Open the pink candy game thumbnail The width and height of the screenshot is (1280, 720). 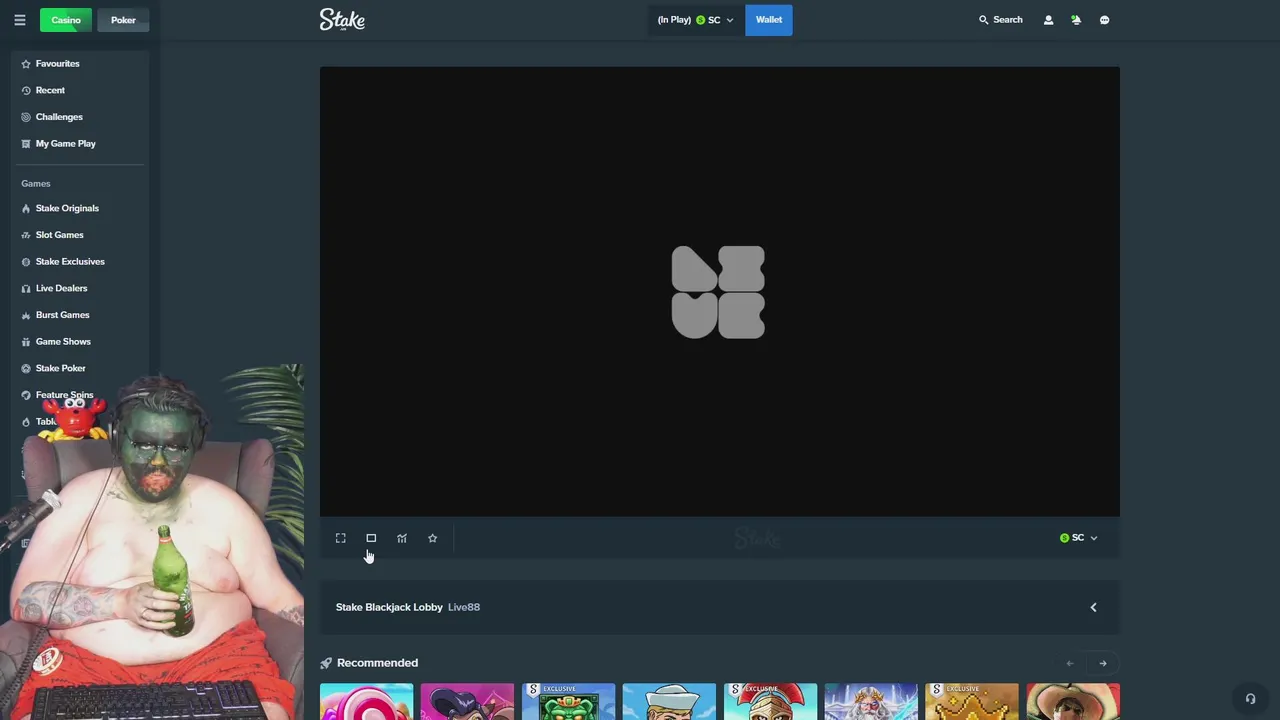pos(366,702)
